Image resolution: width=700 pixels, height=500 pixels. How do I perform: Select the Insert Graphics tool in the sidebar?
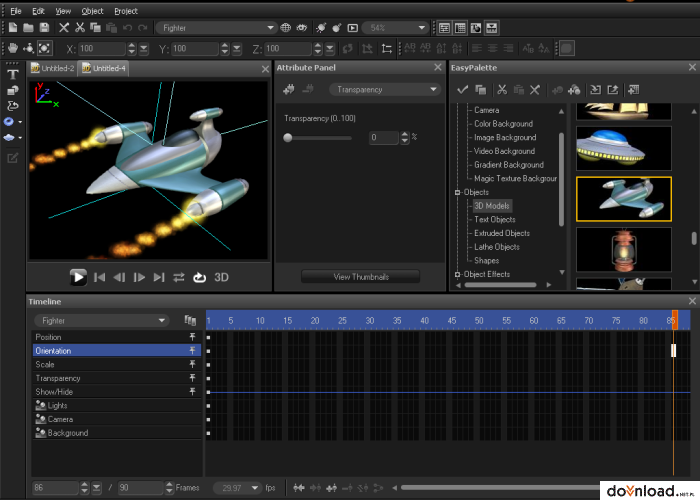[x=12, y=91]
